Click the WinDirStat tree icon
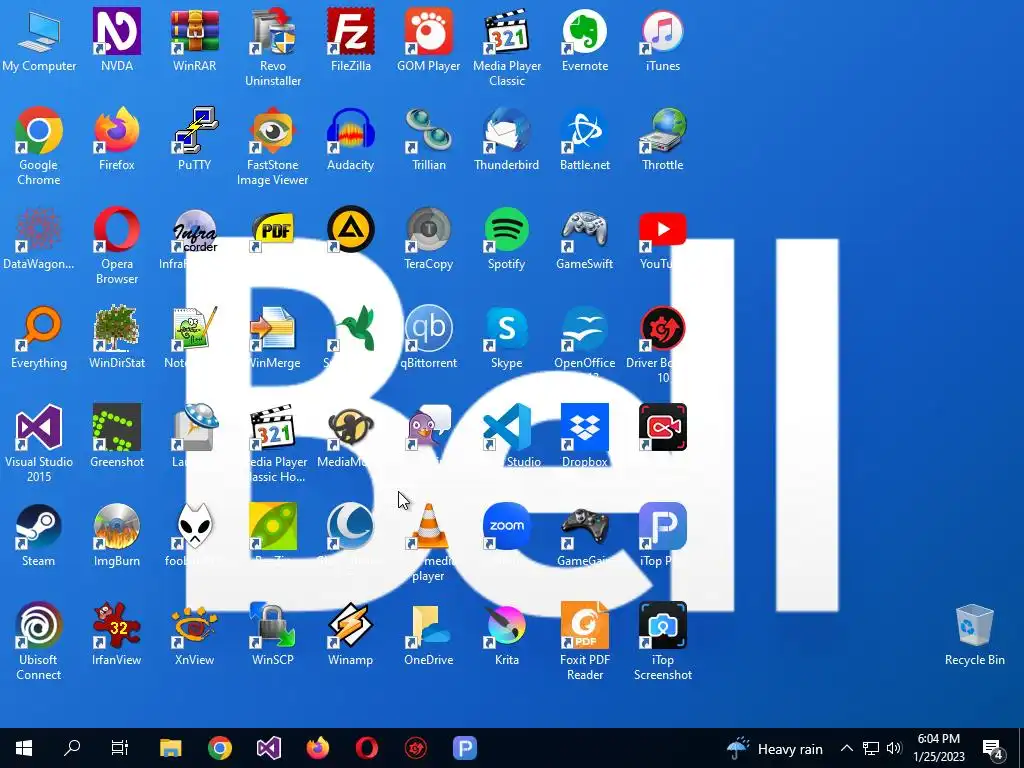The height and width of the screenshot is (768, 1024). coord(117,328)
